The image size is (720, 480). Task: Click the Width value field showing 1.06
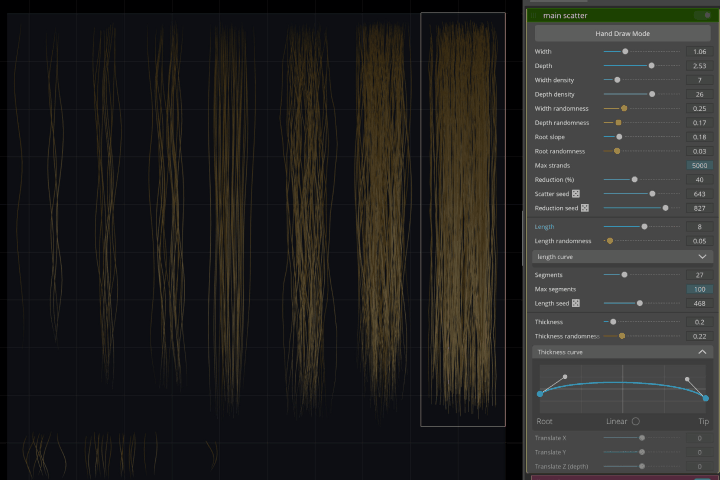[x=699, y=51]
